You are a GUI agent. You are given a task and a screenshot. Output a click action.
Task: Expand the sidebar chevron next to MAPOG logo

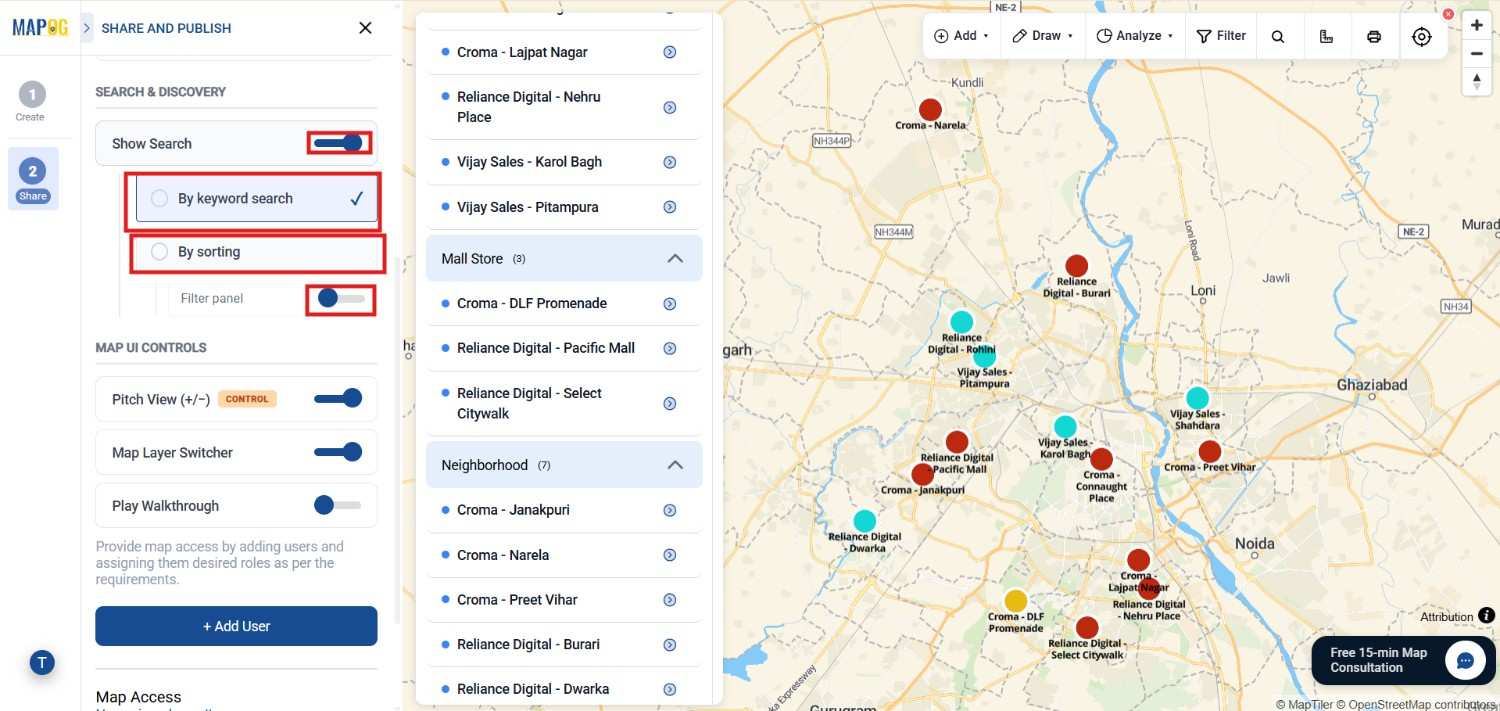point(87,28)
